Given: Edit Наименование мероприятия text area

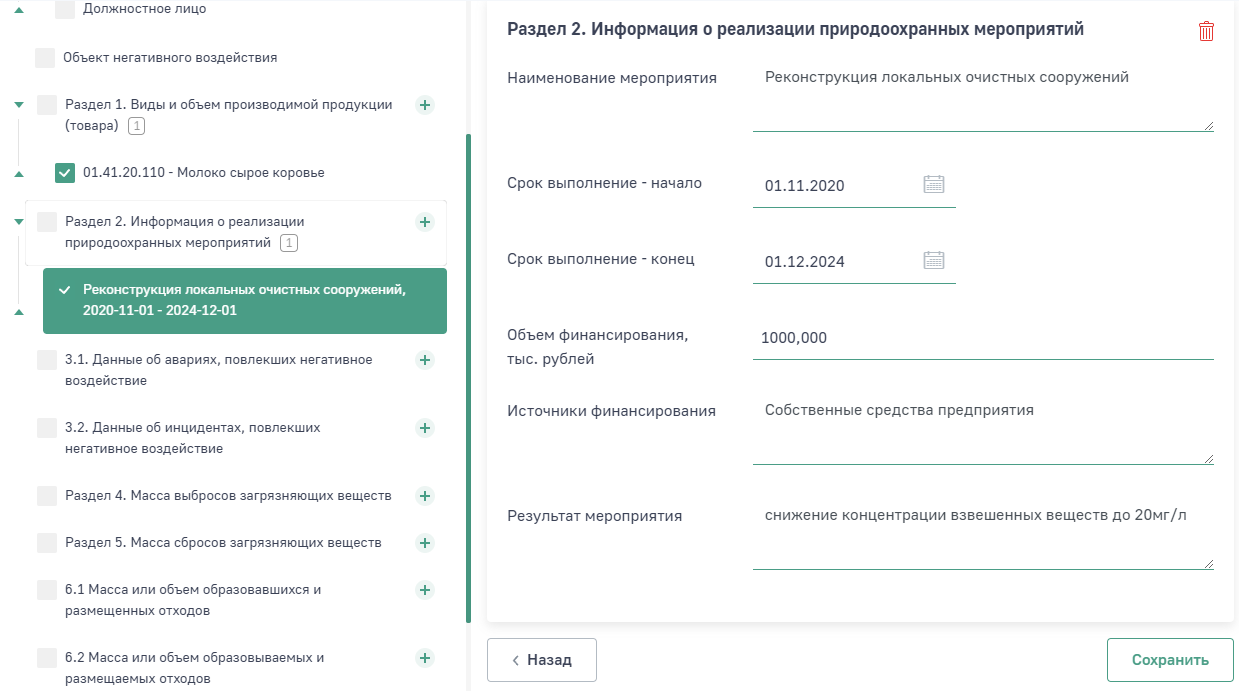Looking at the screenshot, I should coord(983,97).
